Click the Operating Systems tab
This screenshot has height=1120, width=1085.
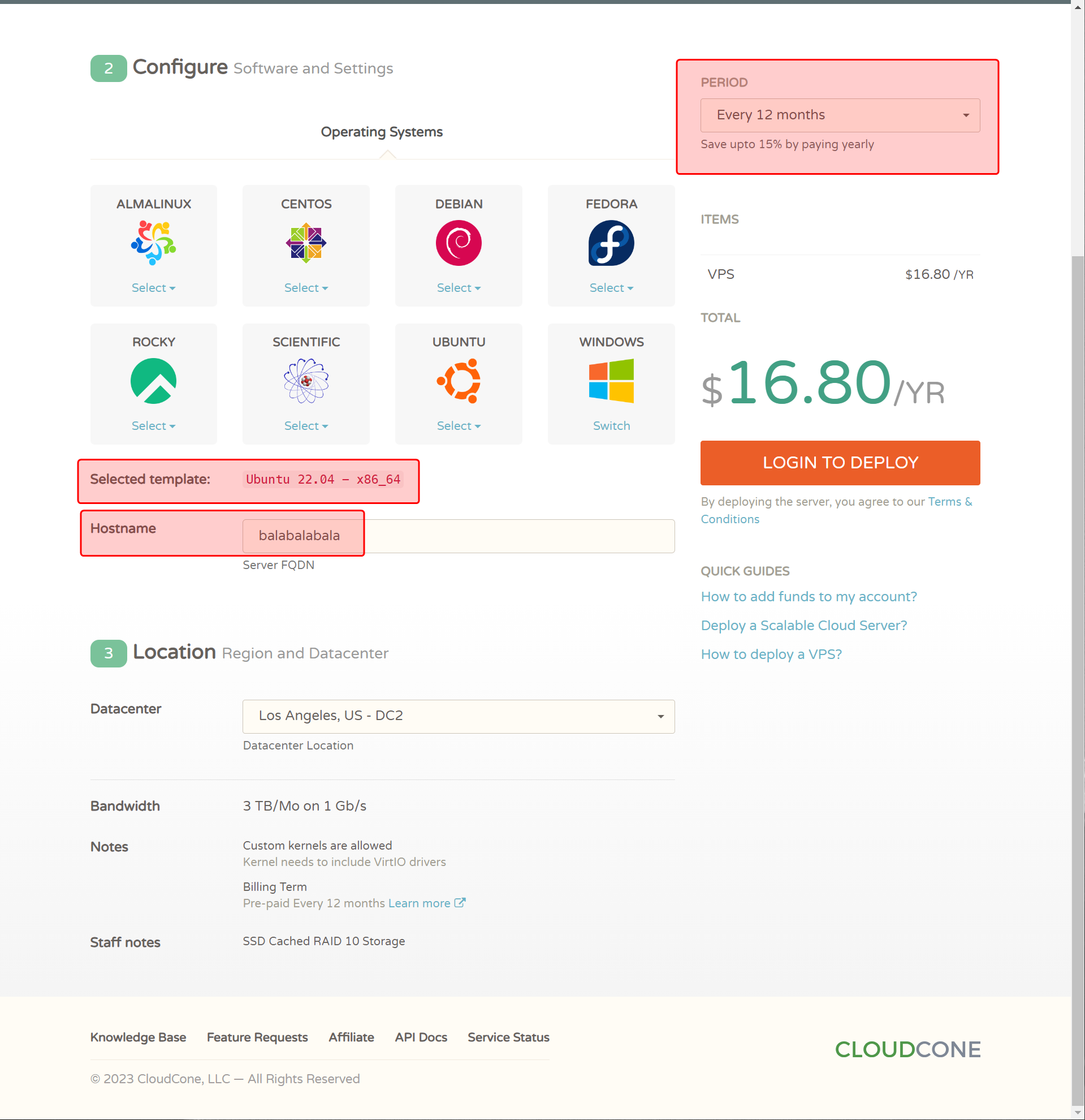[382, 132]
